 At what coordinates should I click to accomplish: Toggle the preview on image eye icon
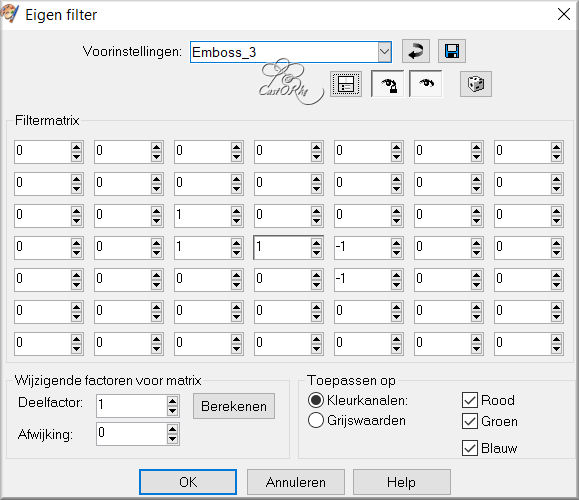click(x=426, y=84)
